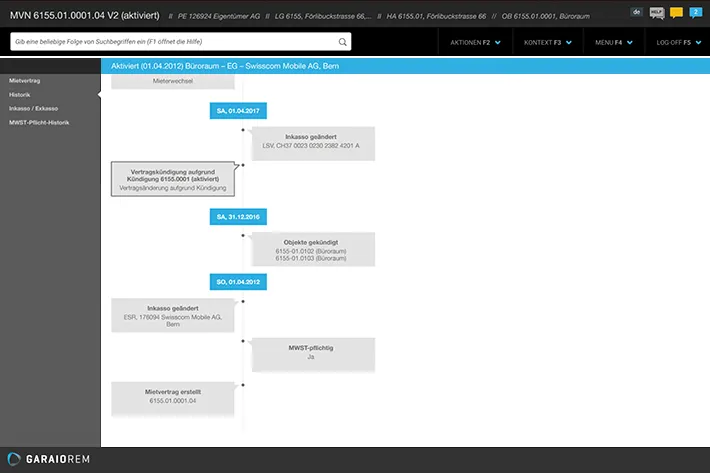Click the SA, 01.04.2017 timeline date marker
The height and width of the screenshot is (473, 710).
(x=238, y=110)
